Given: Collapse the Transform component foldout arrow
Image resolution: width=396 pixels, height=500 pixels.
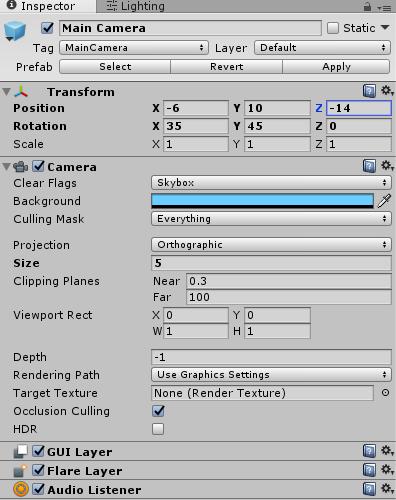Looking at the screenshot, I should click(x=6, y=92).
